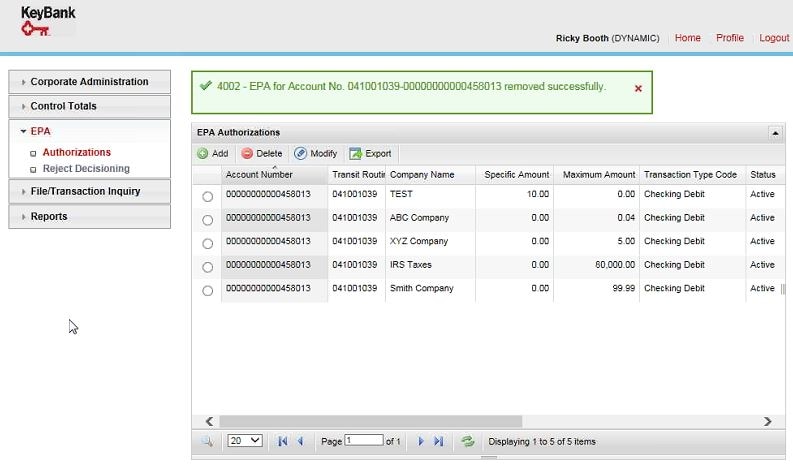This screenshot has height=465, width=793.
Task: Click the 99.99 maximum amount cell
Action: [x=597, y=288]
